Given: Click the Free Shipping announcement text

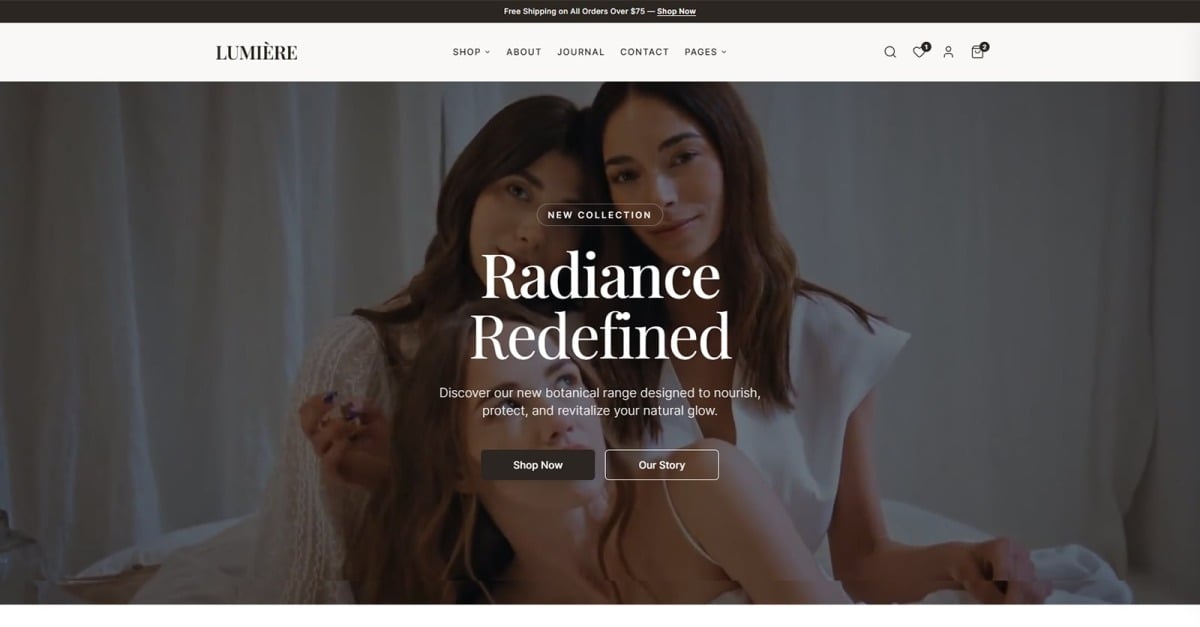Looking at the screenshot, I should (x=578, y=12).
